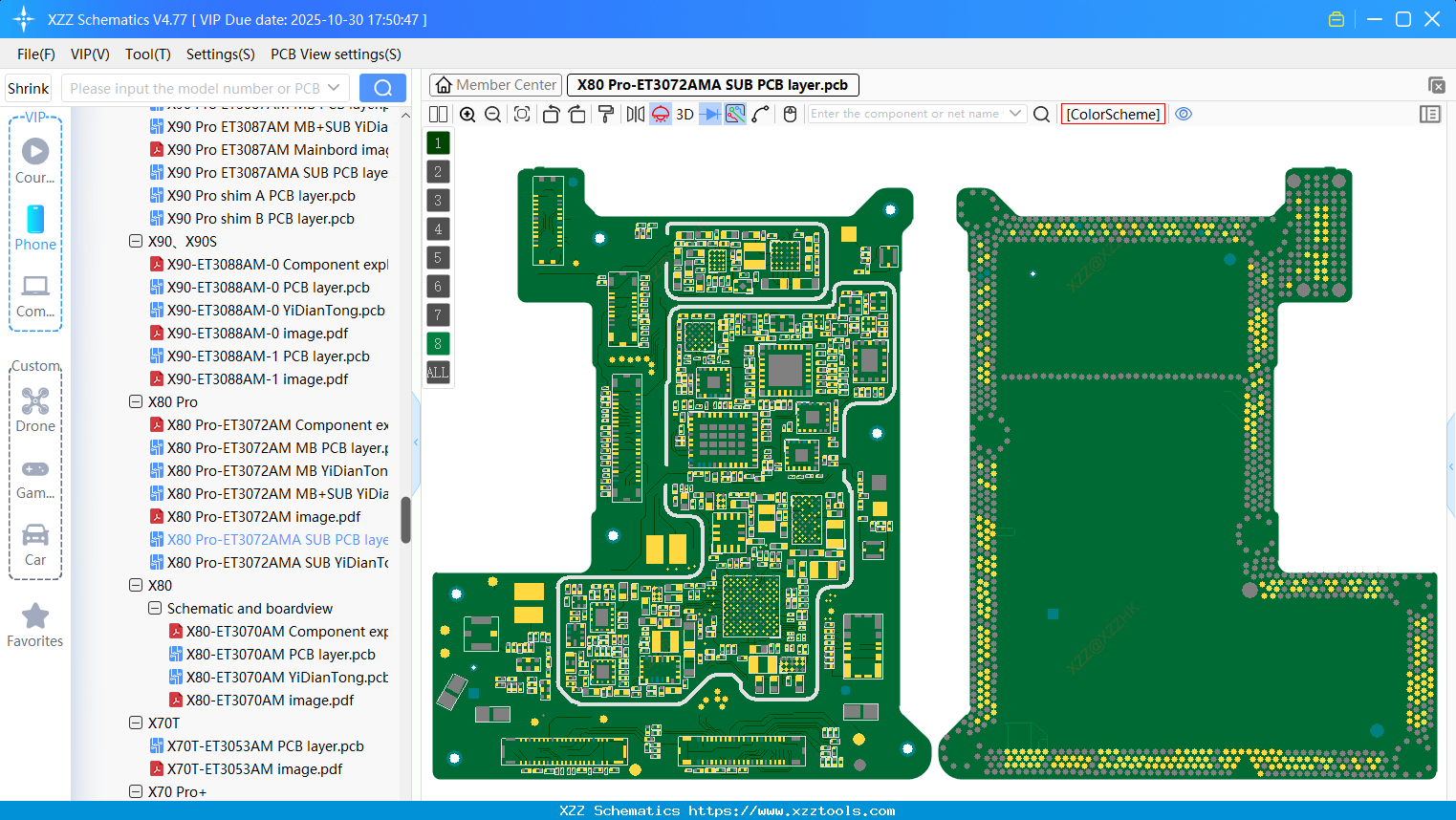The image size is (1456, 820).
Task: Toggle the eye visibility icon beside ColorScheme
Action: pos(1184,114)
